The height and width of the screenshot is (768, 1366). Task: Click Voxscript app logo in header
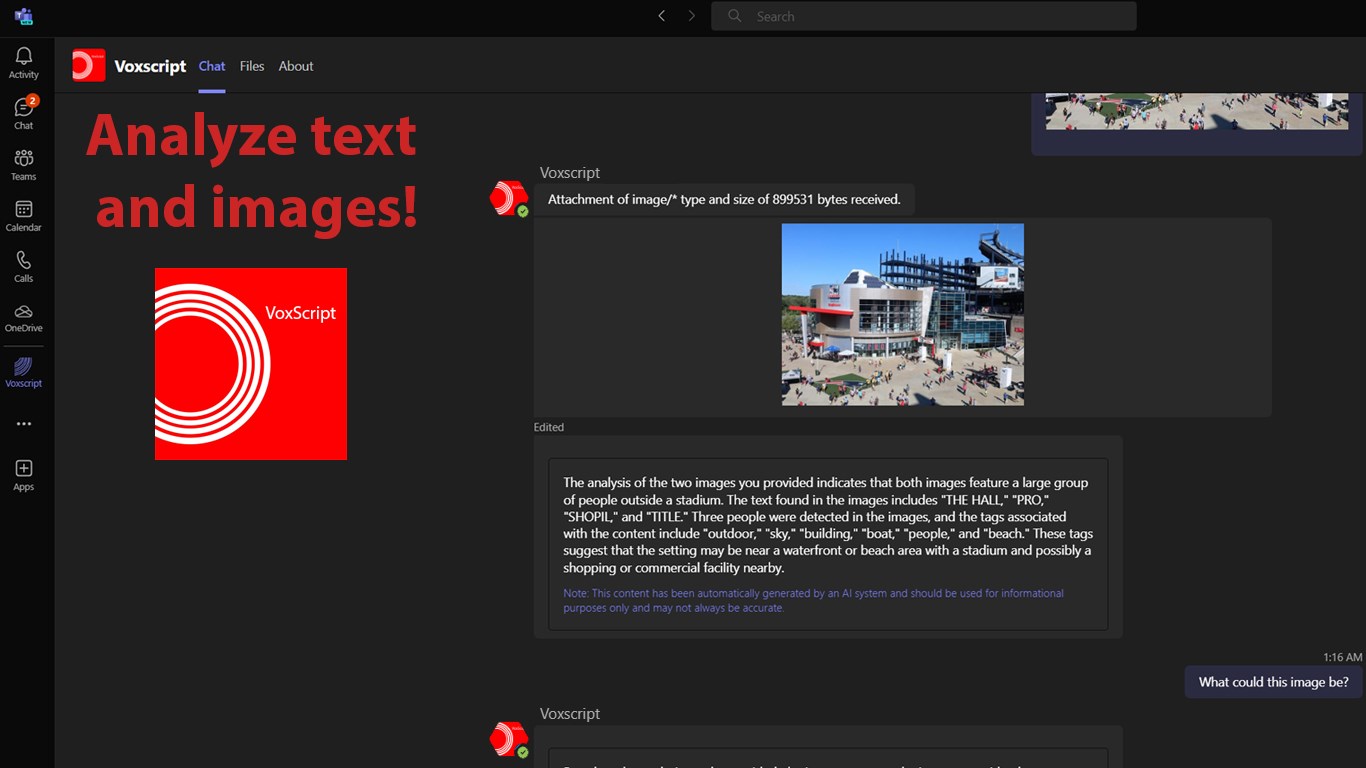pos(89,65)
